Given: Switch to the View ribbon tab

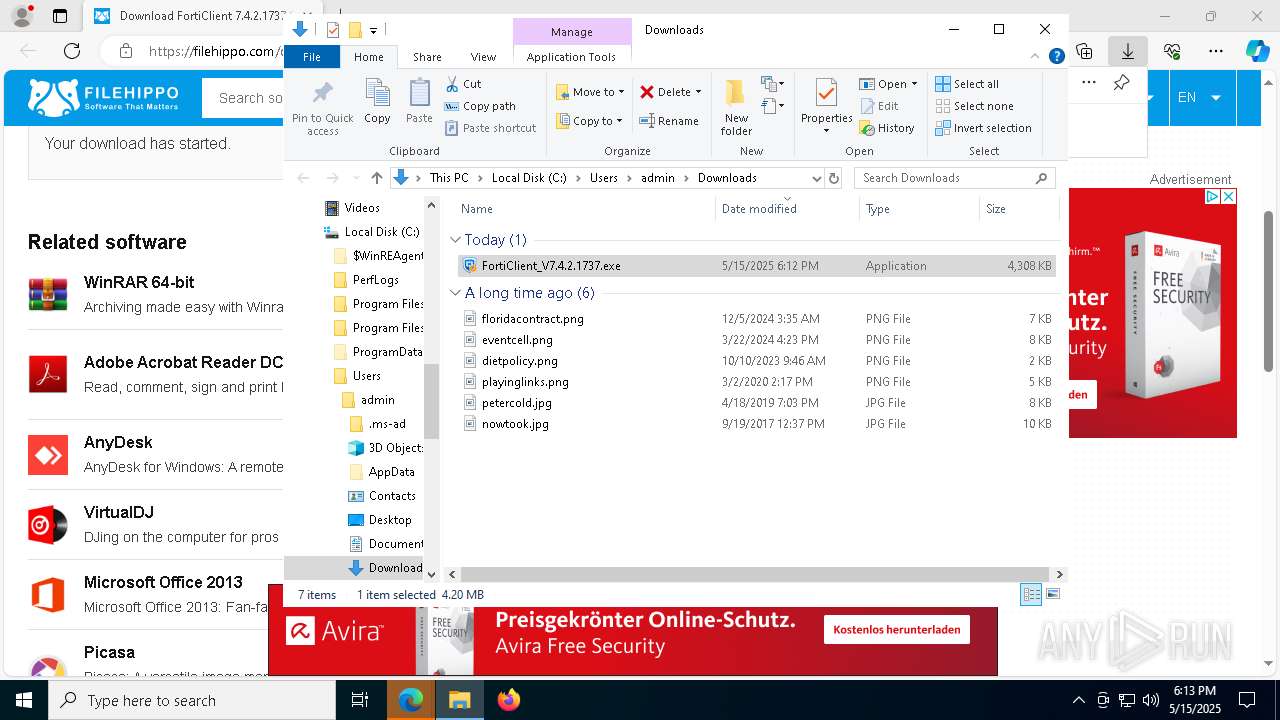Looking at the screenshot, I should (483, 57).
